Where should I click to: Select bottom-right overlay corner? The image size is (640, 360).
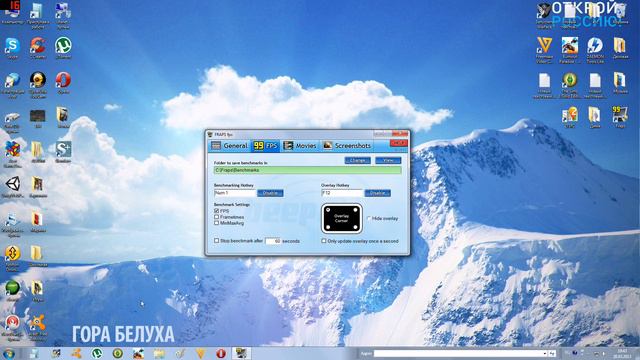[x=355, y=227]
